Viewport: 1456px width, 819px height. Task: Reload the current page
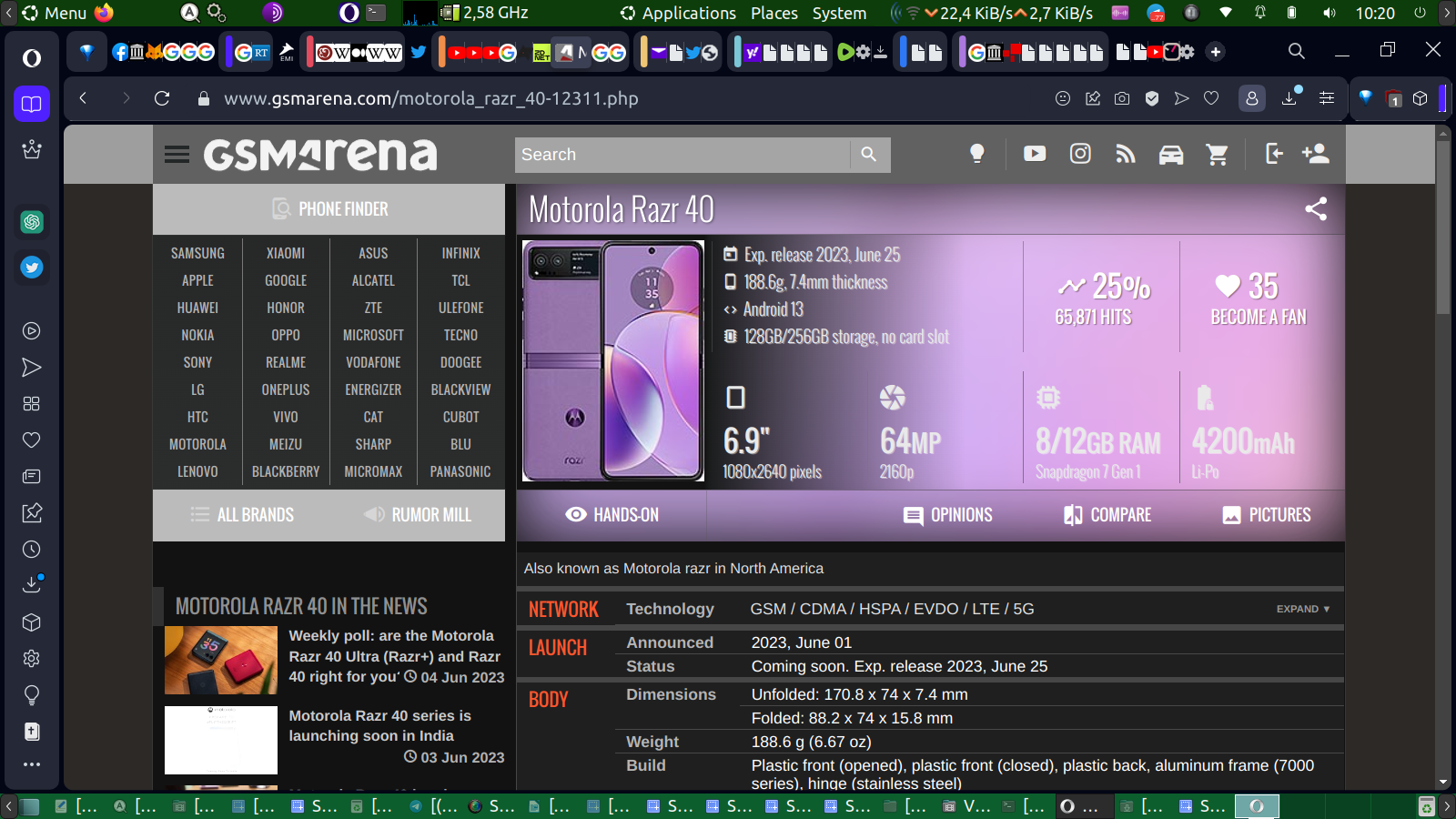point(162,98)
